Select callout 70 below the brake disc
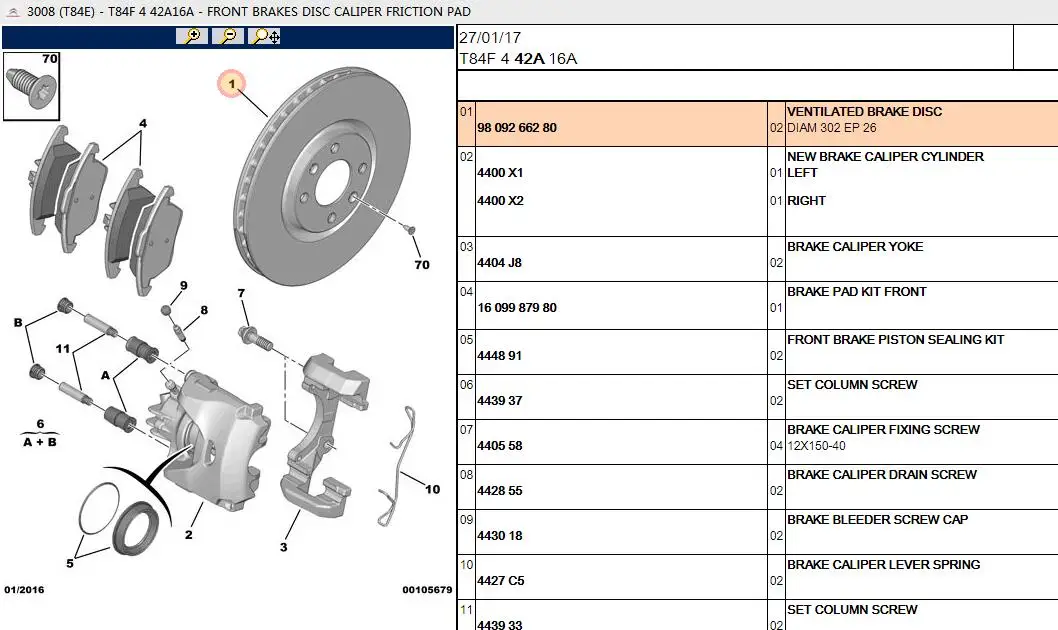This screenshot has height=630, width=1058. (x=422, y=264)
